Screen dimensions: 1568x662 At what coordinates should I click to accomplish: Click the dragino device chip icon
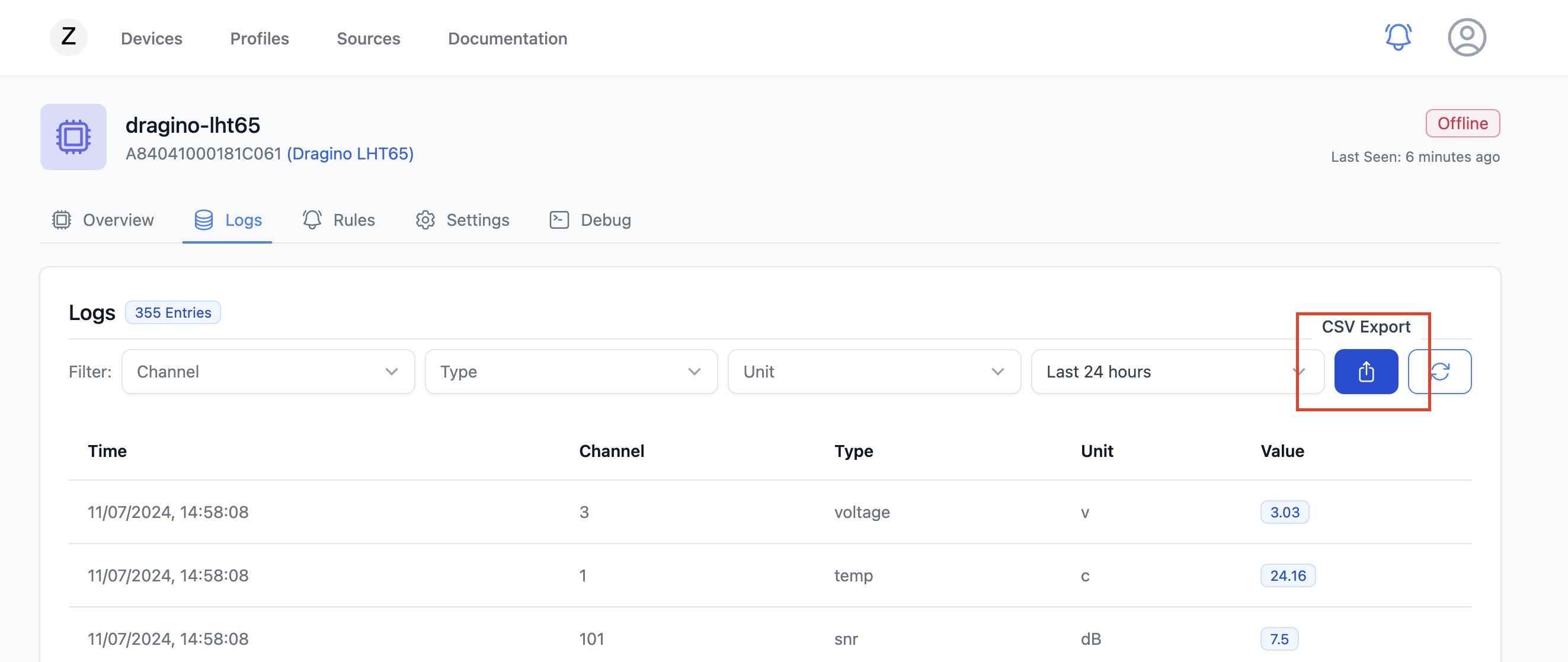73,137
